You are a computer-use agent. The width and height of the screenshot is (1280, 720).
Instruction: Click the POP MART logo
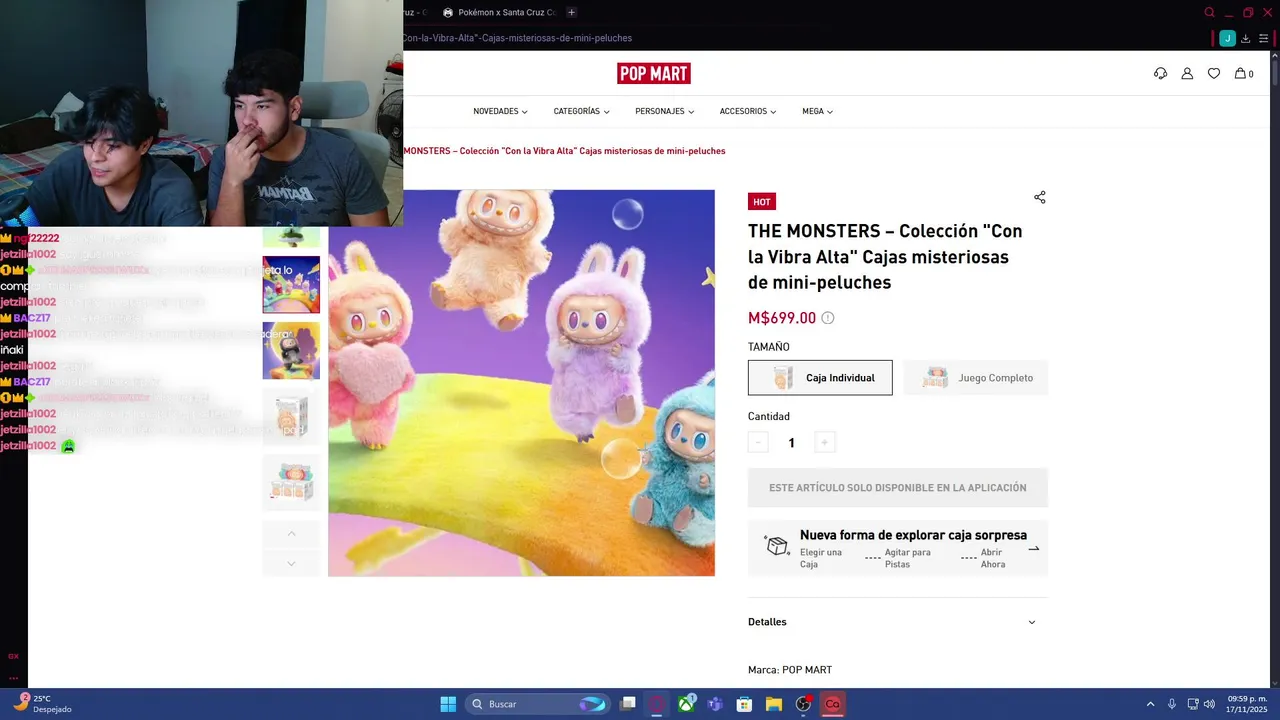653,73
